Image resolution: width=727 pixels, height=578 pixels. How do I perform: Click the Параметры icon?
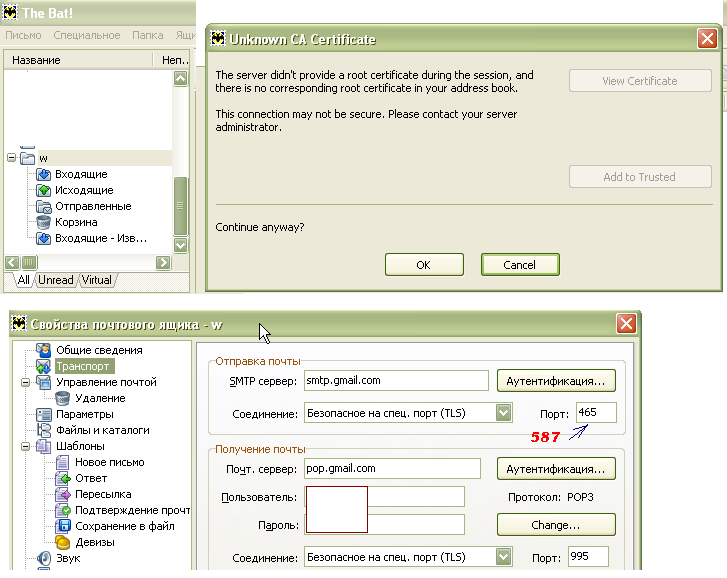pos(44,414)
